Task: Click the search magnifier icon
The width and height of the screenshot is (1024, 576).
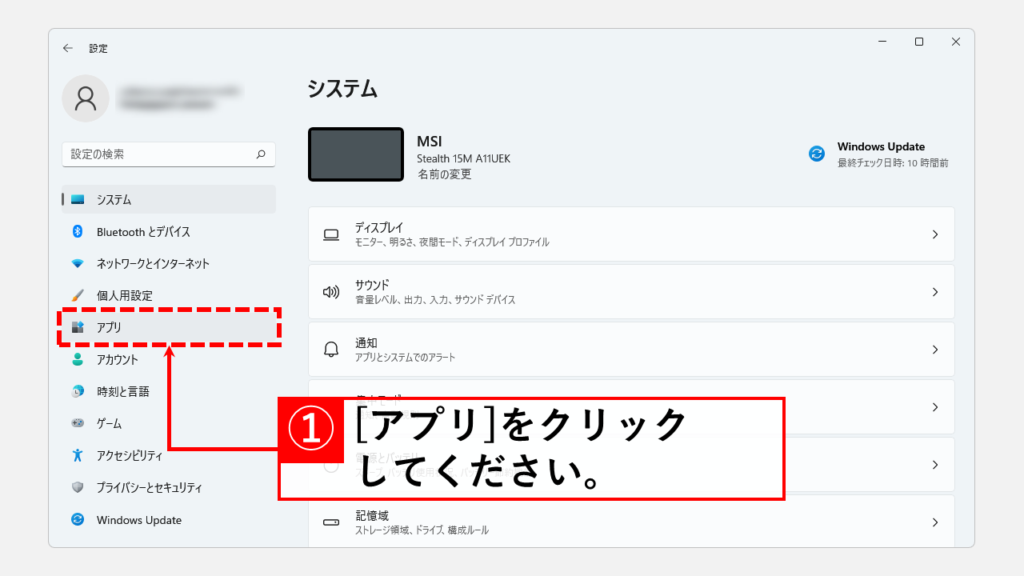Action: tap(261, 154)
